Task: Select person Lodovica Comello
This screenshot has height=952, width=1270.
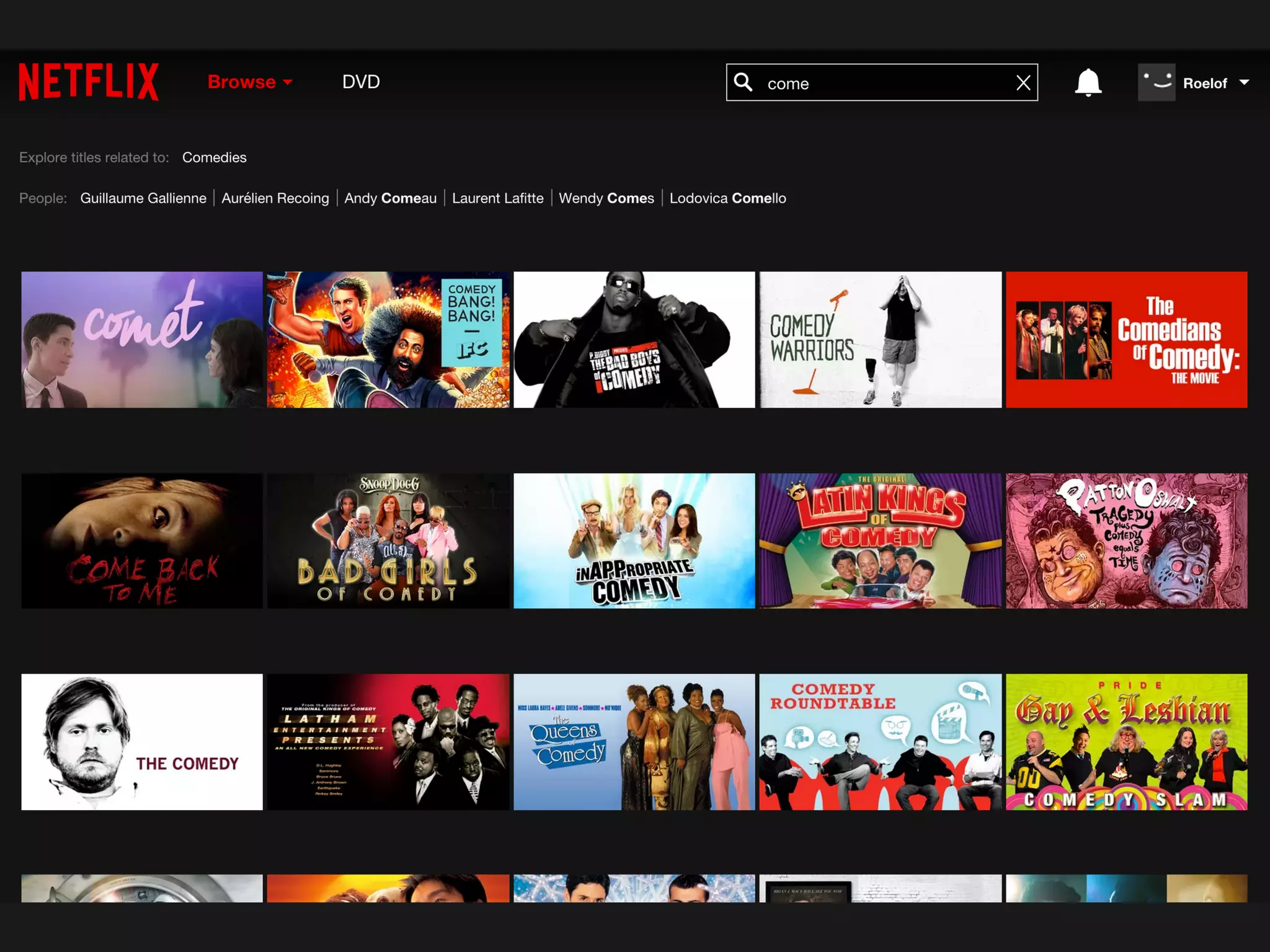Action: click(727, 198)
